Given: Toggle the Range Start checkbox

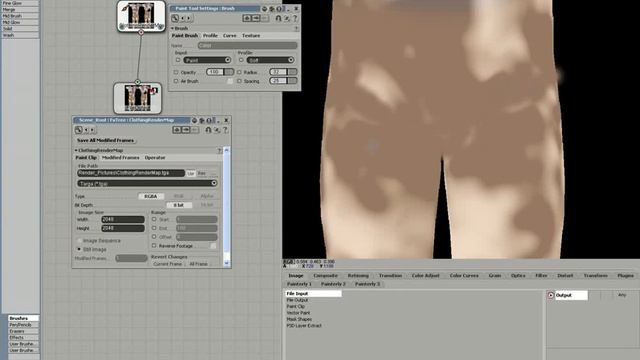Looking at the screenshot, I should (x=154, y=219).
